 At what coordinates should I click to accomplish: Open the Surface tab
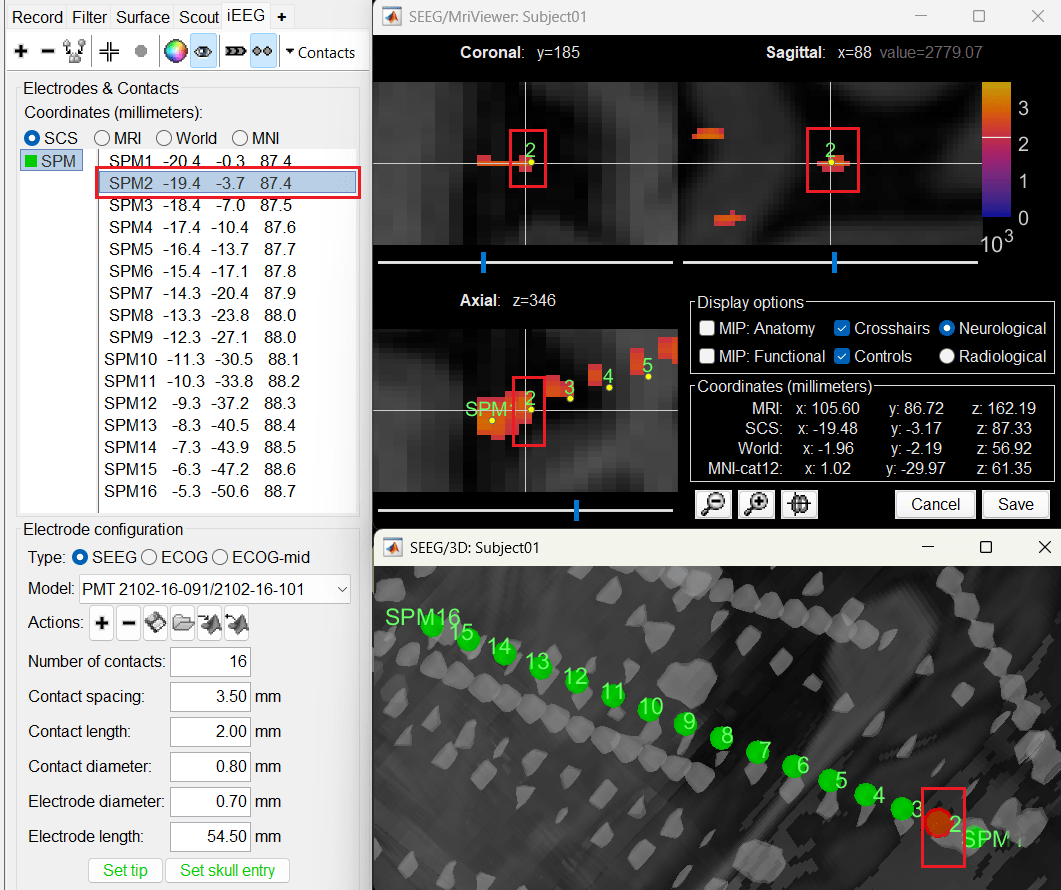142,17
